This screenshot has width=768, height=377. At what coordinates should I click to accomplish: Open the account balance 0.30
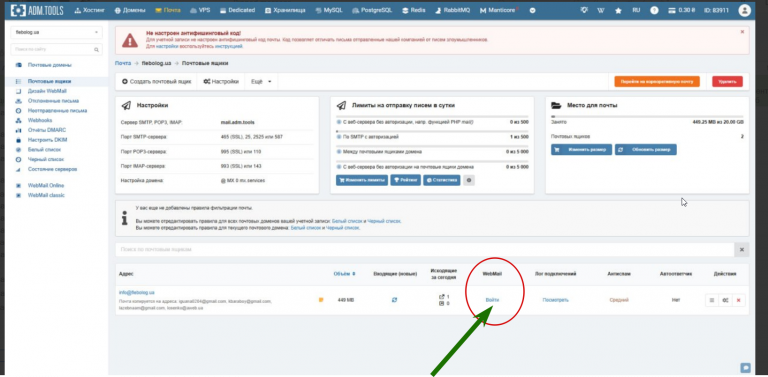pyautogui.click(x=682, y=10)
